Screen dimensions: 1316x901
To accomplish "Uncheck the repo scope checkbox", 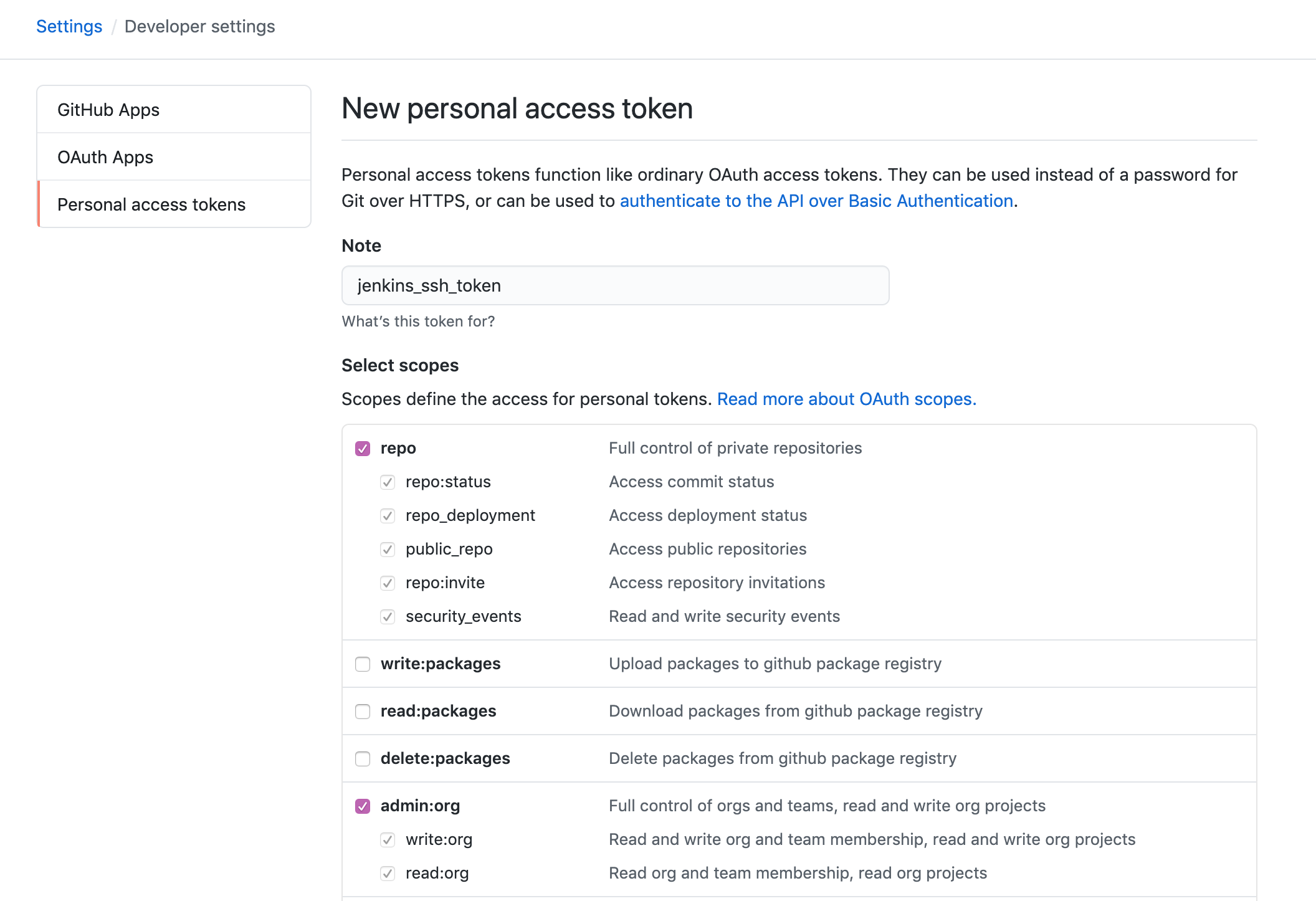I will [x=363, y=449].
